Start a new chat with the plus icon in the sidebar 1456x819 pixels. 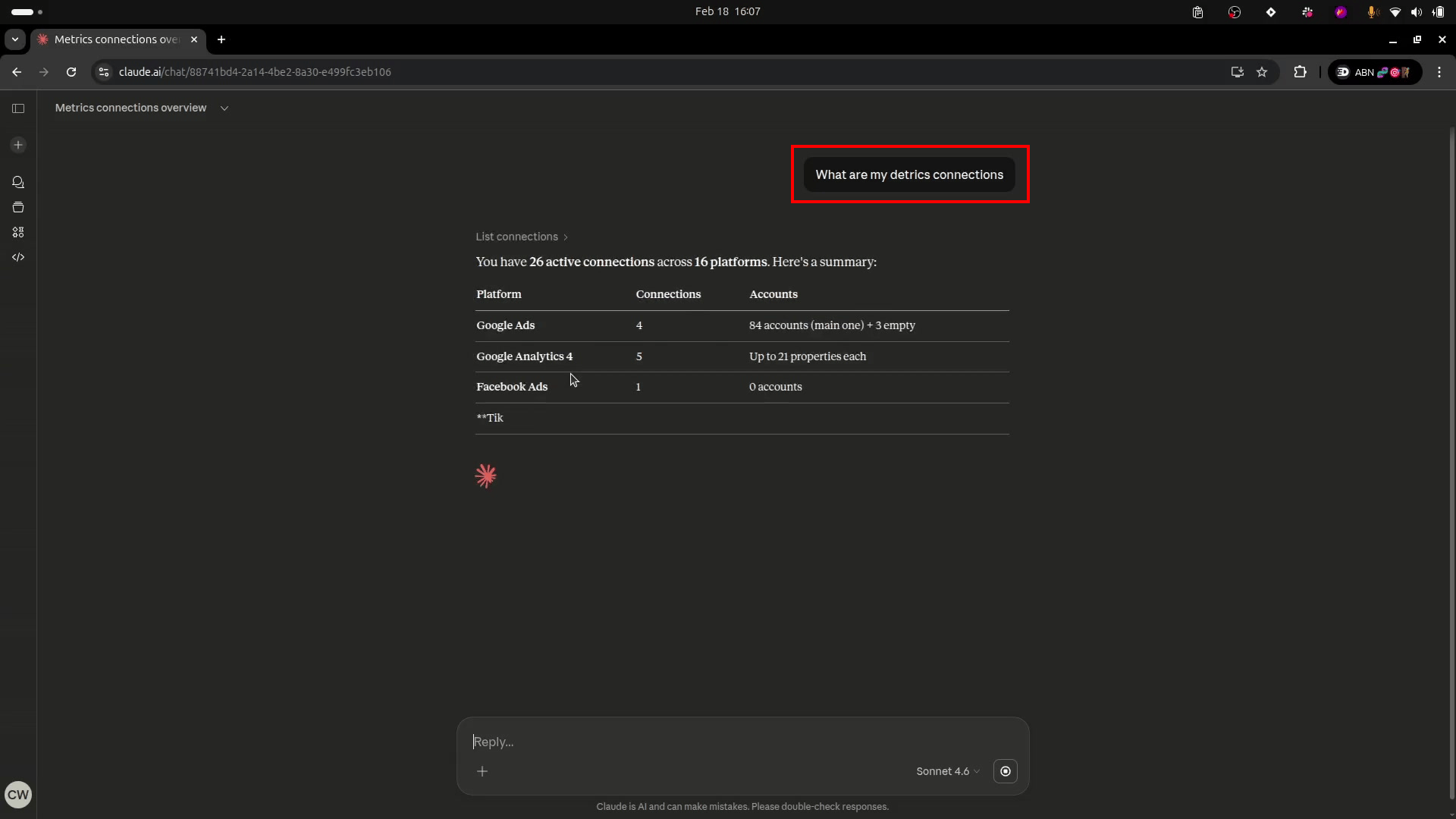tap(18, 145)
